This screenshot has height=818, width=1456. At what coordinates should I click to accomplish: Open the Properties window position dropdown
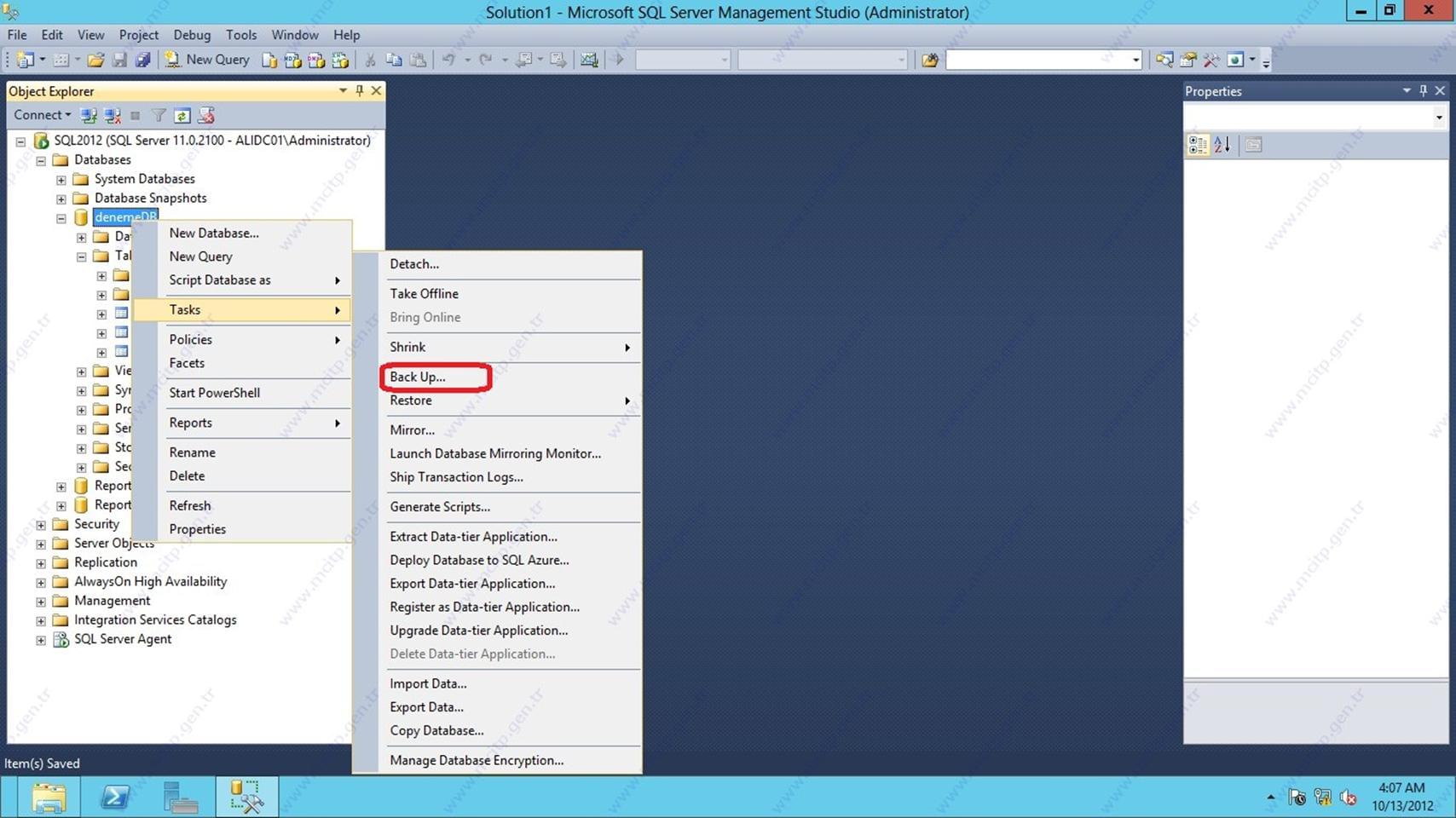coord(1407,90)
